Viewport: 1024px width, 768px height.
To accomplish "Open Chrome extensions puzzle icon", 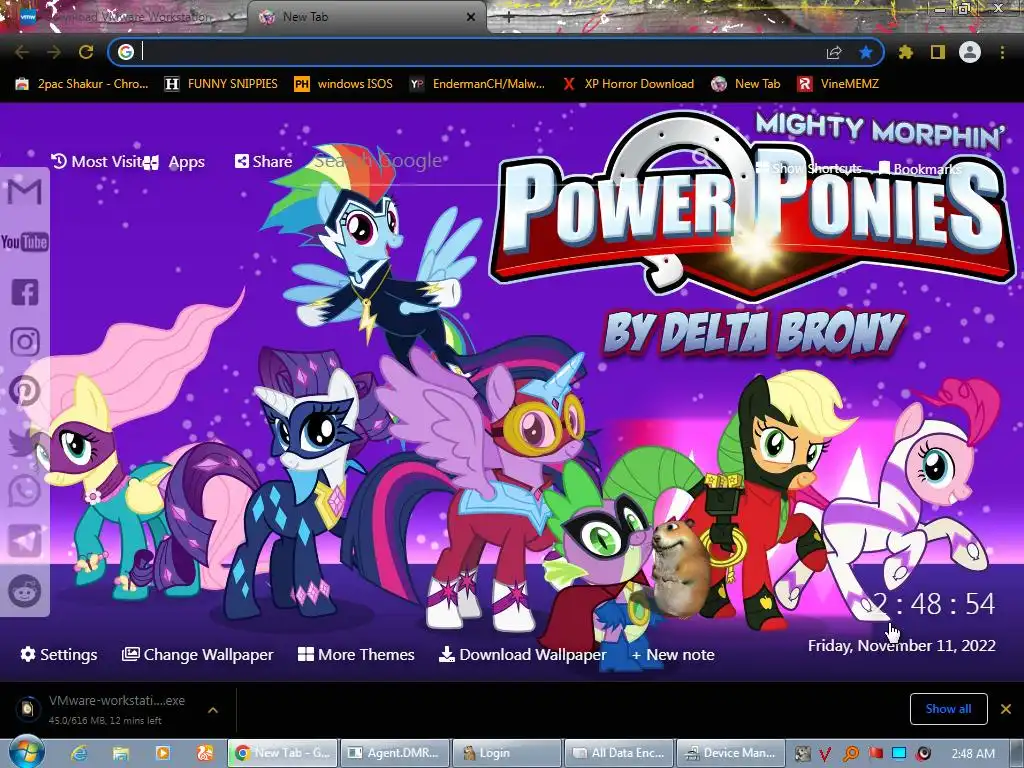I will click(x=905, y=52).
